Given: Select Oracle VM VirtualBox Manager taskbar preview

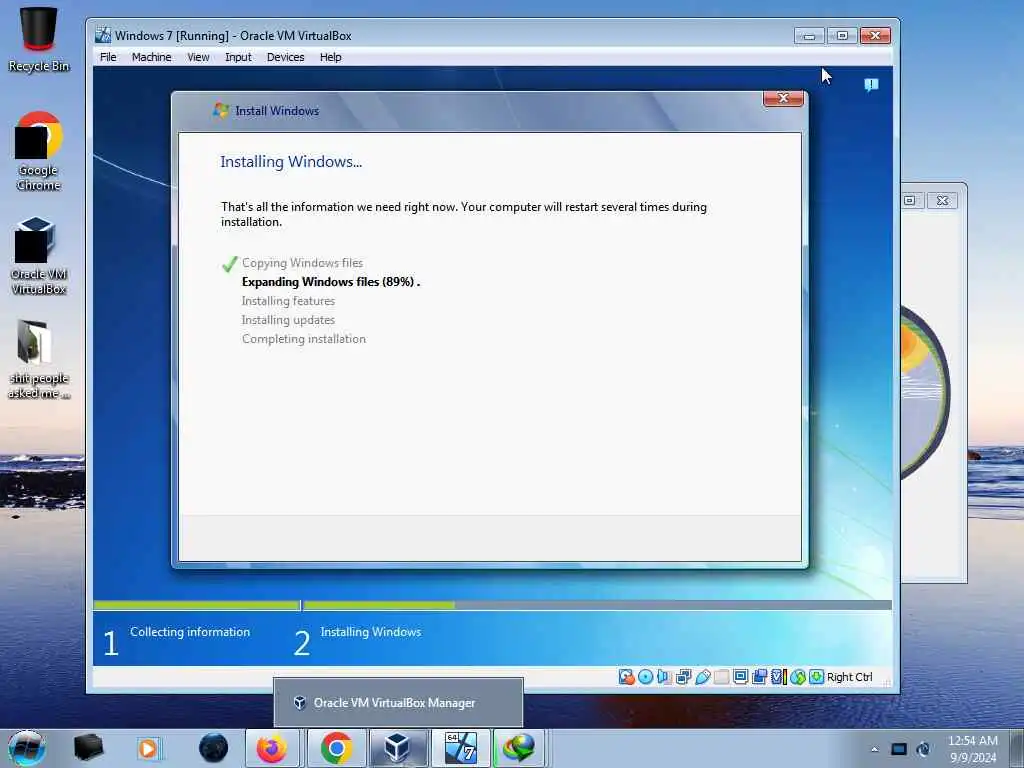Looking at the screenshot, I should [x=398, y=703].
